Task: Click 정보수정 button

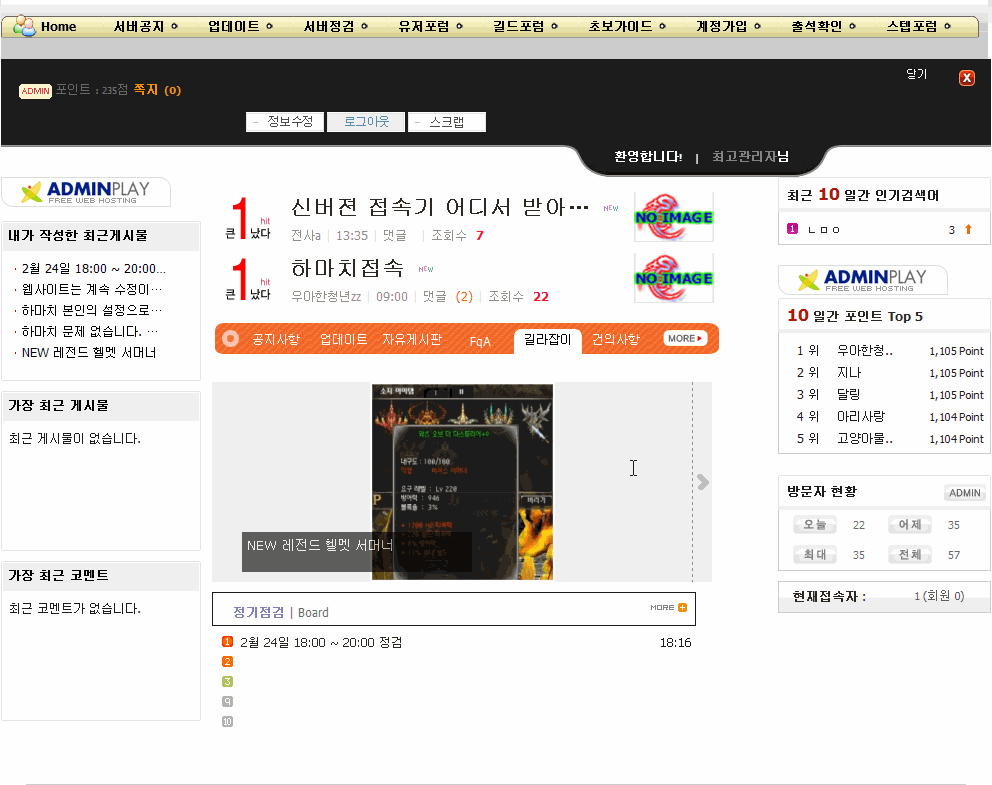Action: 285,121
